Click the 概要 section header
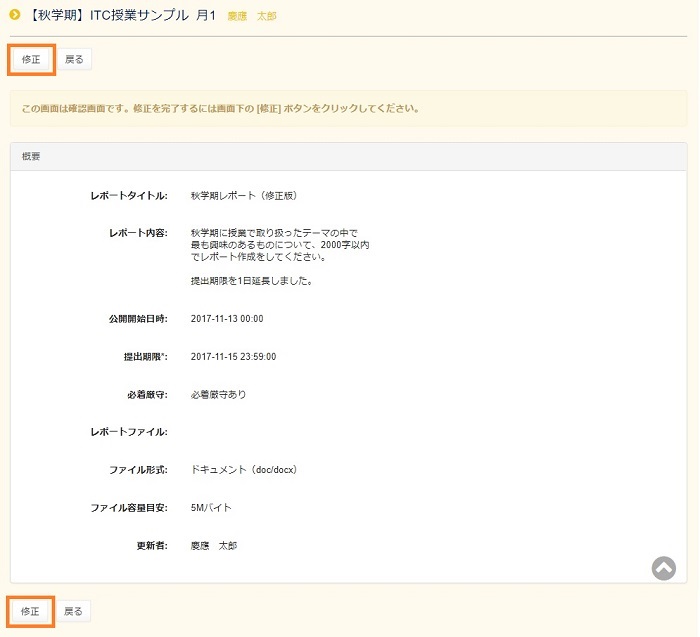This screenshot has width=700, height=637. 32,157
